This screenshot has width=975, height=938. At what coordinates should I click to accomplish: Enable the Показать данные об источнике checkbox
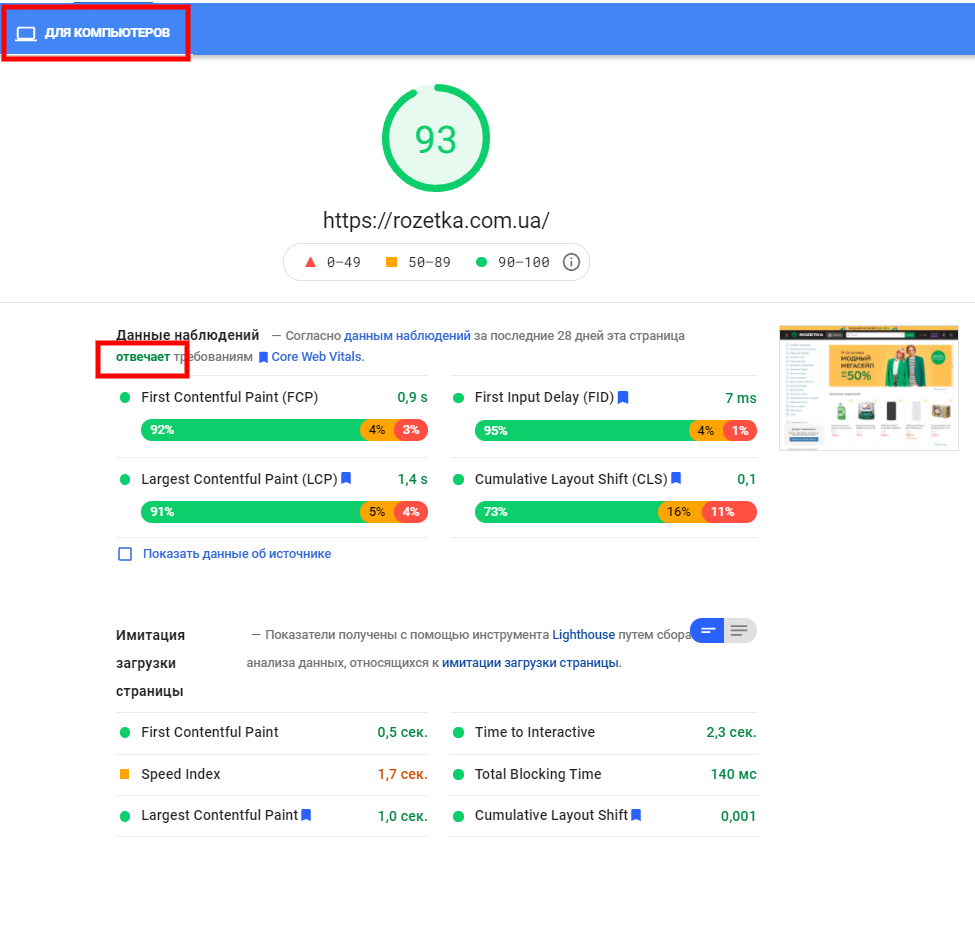[125, 554]
